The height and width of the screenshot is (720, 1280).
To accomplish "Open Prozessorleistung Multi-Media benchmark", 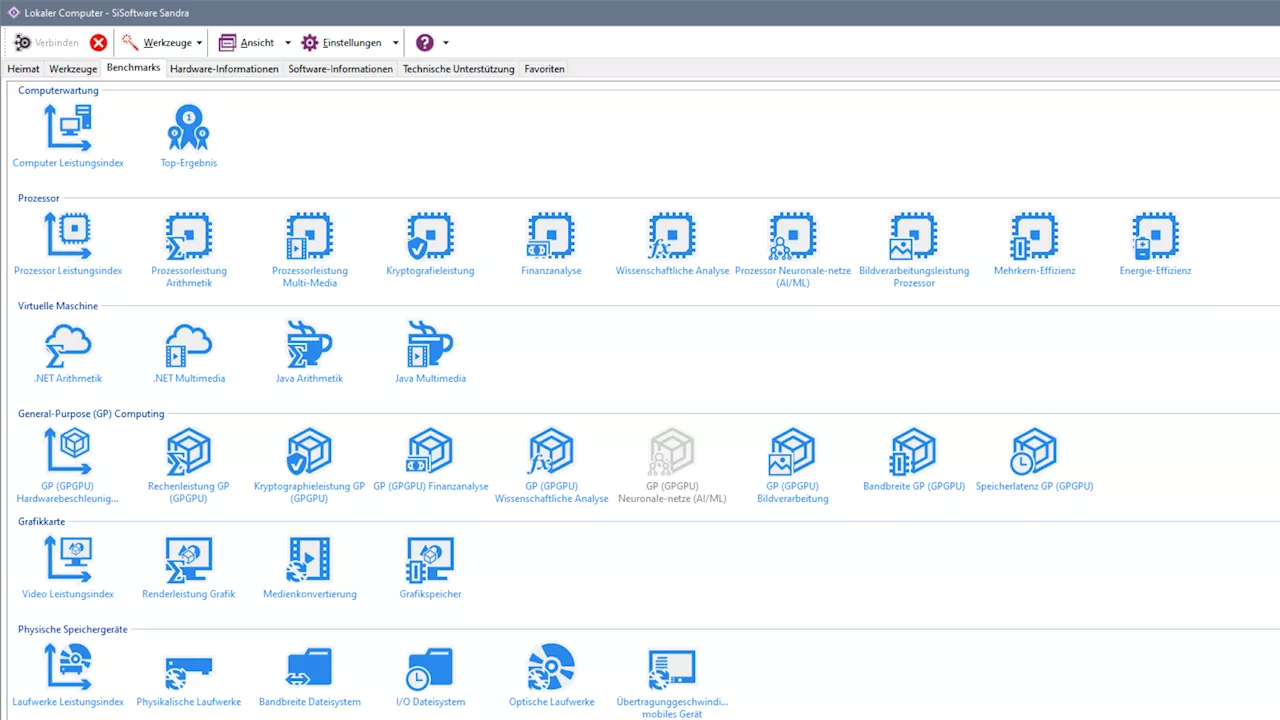I will [x=310, y=250].
